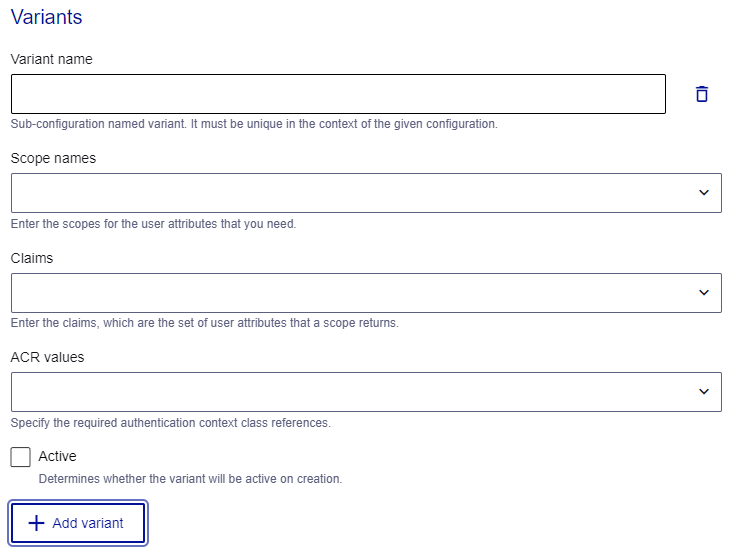Click the ACR values chevron arrow
Image resolution: width=733 pixels, height=555 pixels.
(x=704, y=391)
